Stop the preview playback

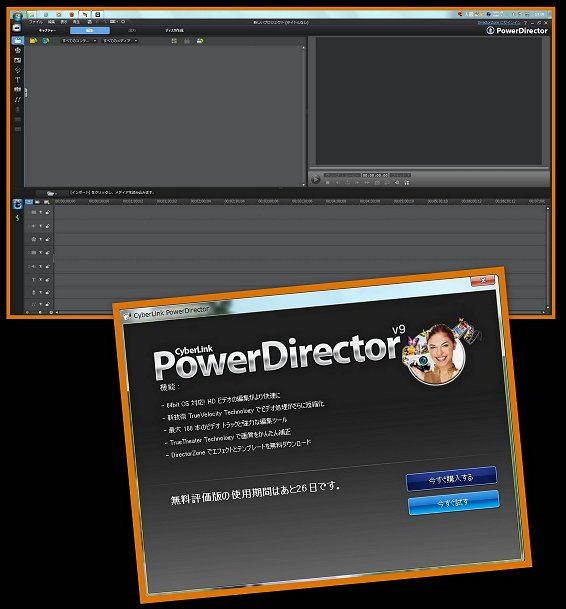(327, 182)
